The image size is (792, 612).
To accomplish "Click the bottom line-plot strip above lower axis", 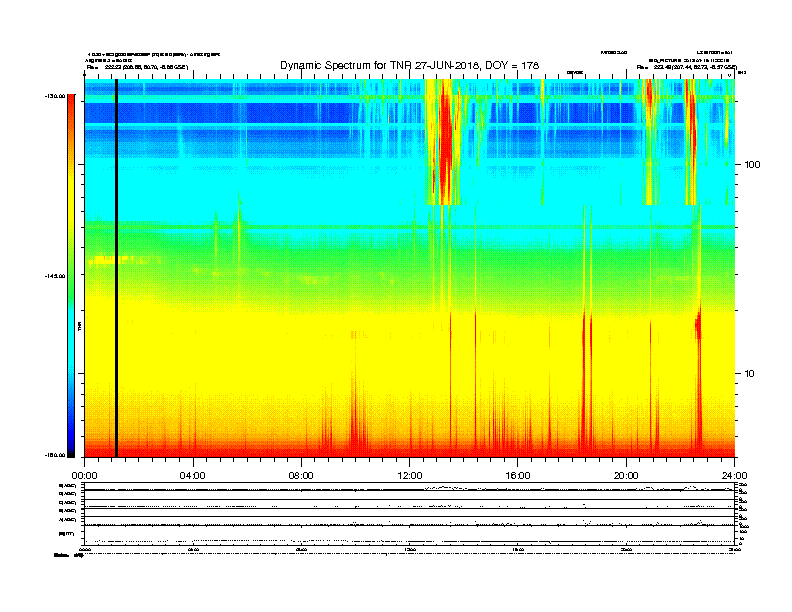I will point(410,534).
